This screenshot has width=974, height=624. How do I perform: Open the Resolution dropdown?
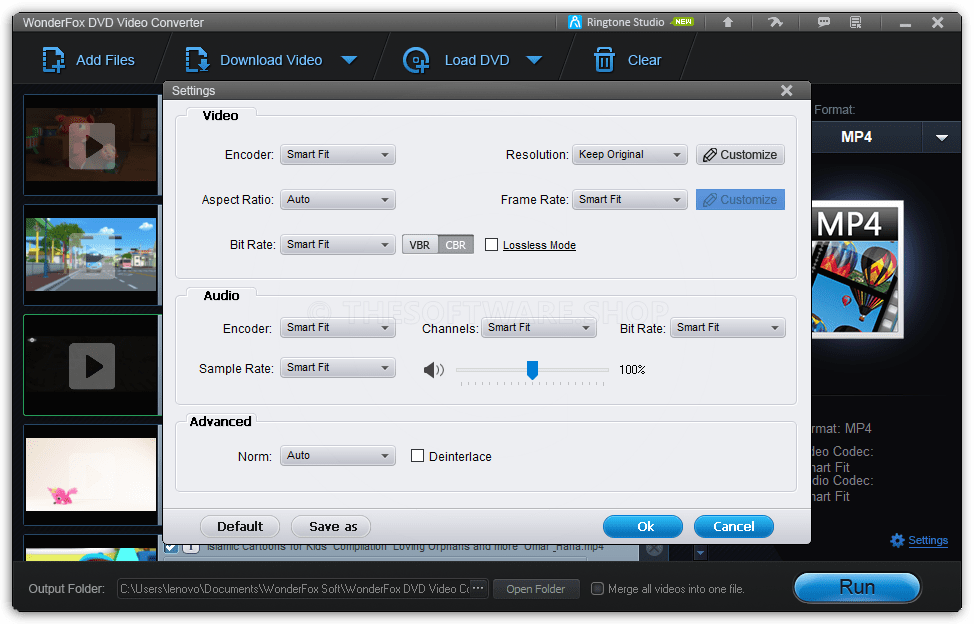[x=630, y=155]
